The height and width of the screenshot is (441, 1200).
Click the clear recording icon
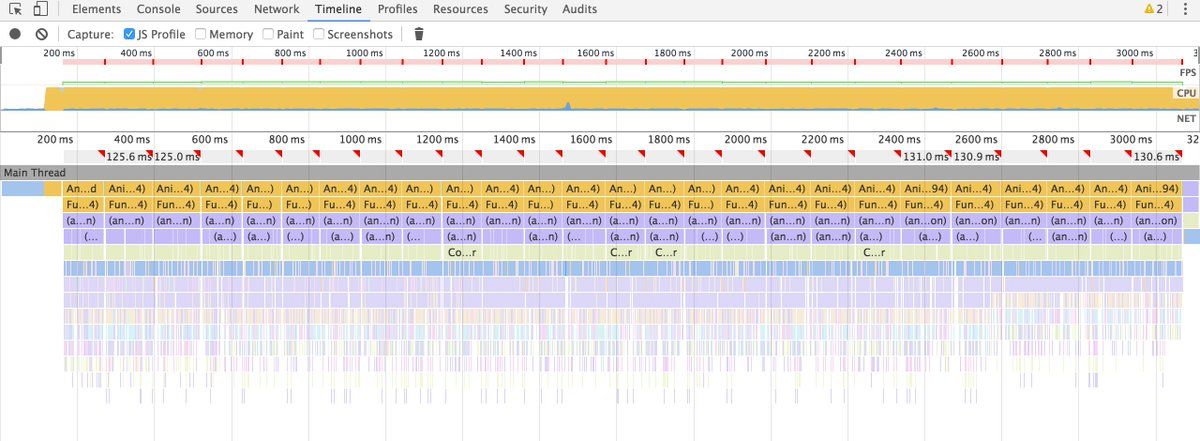(41, 34)
